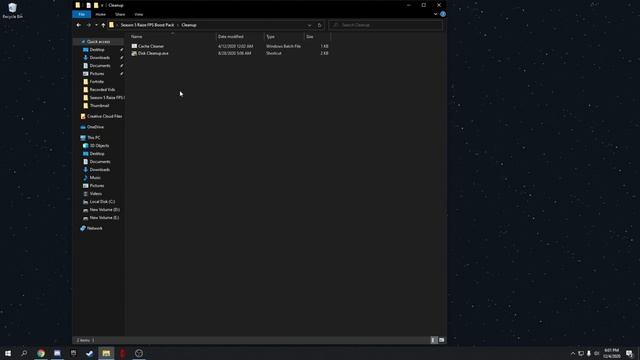The width and height of the screenshot is (640, 360).
Task: Open the Fortnite folder in the sidebar
Action: (x=96, y=82)
